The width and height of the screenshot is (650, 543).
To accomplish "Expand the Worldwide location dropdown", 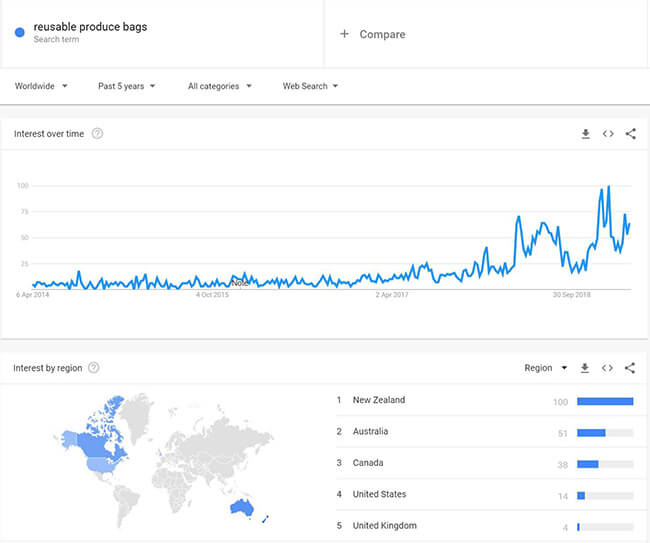I will pos(41,86).
